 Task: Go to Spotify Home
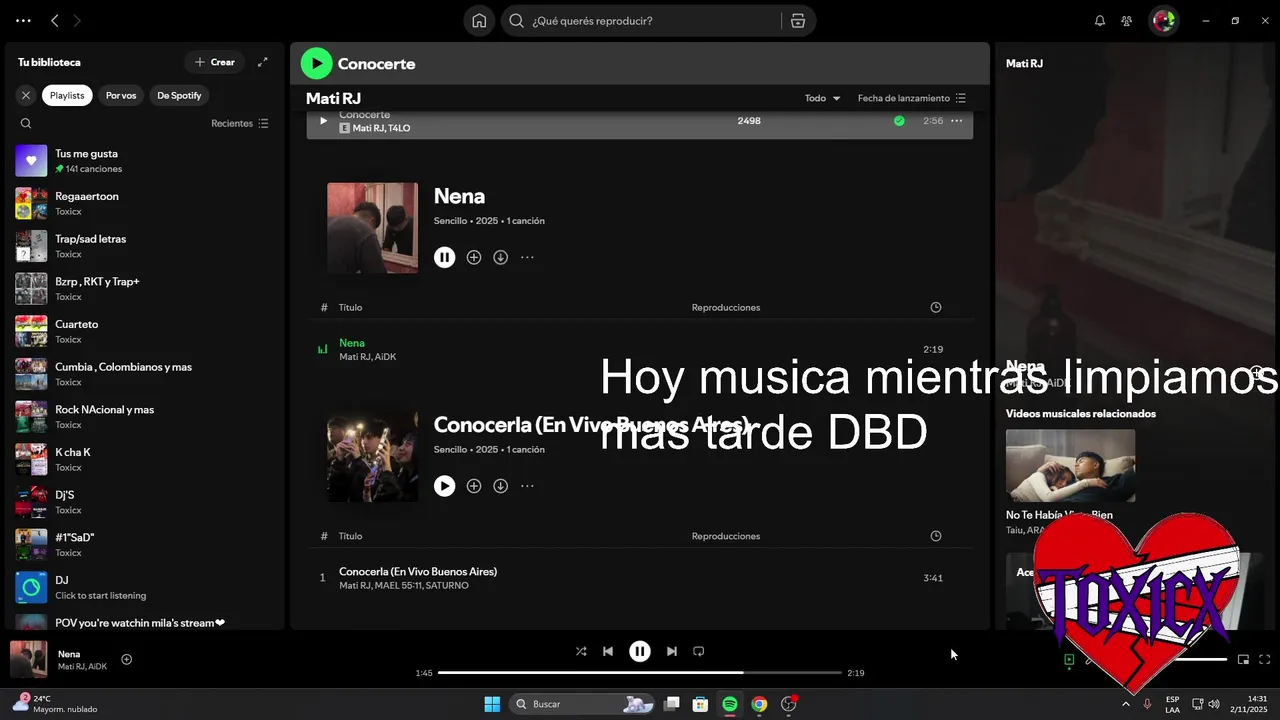point(479,21)
